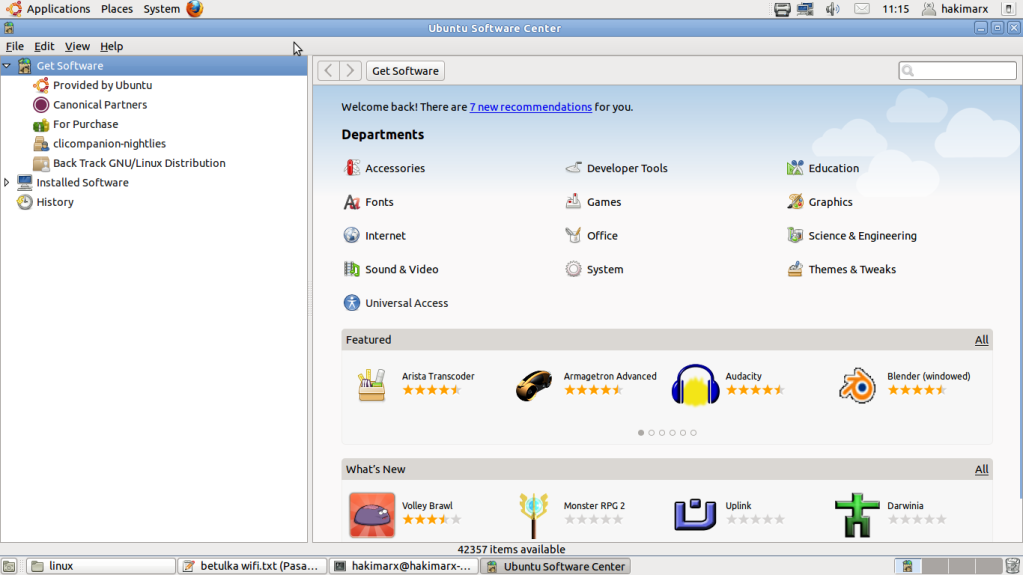1023x575 pixels.
Task: Select the Darwinia app icon
Action: coord(857,515)
